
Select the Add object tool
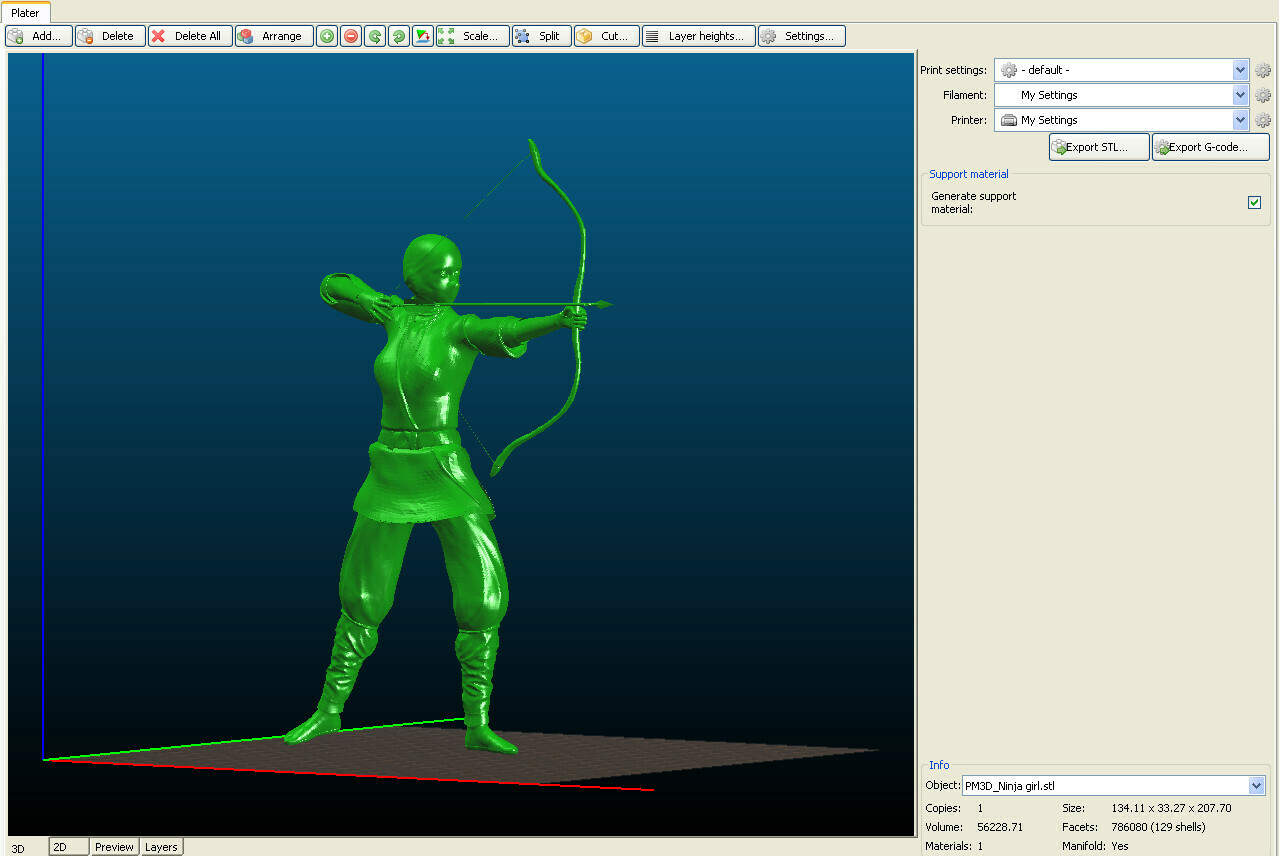(x=38, y=35)
